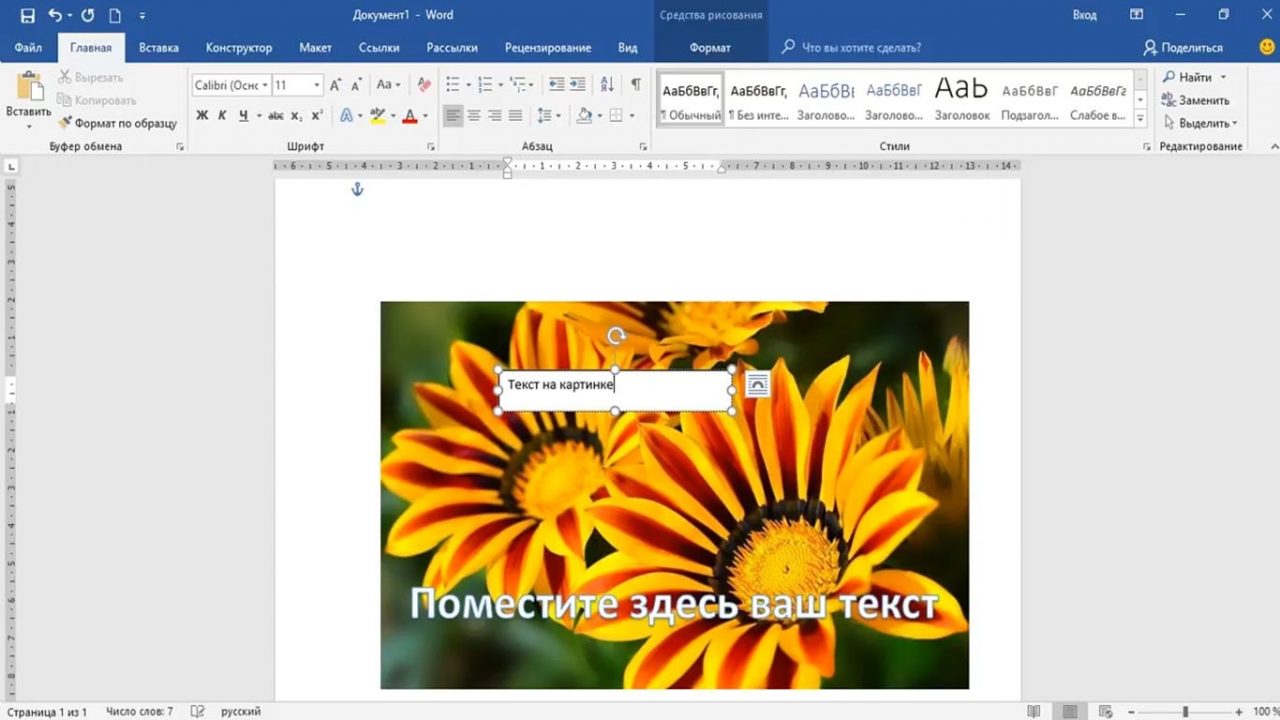Sort text with the A-Z sort icon
The image size is (1280, 720).
(x=607, y=85)
